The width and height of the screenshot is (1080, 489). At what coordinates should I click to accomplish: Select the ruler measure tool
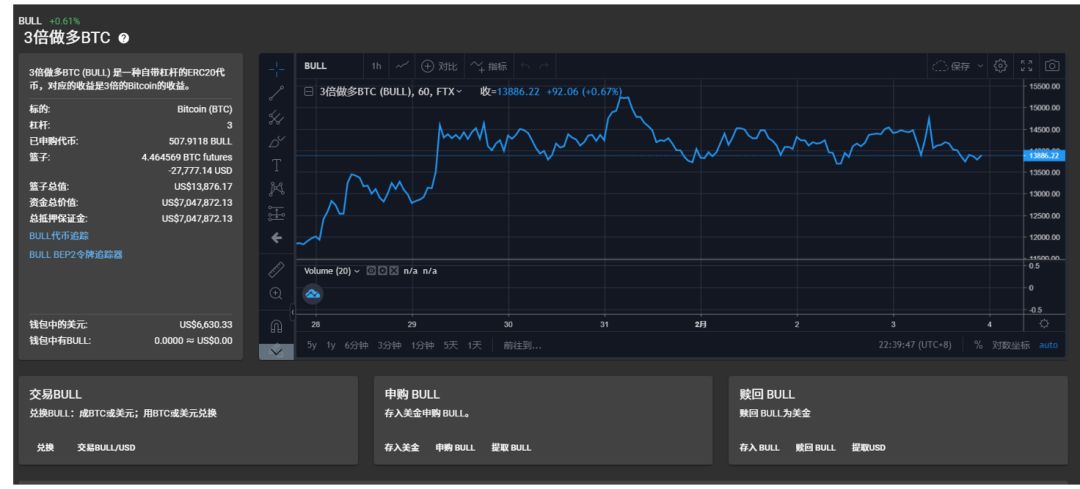pos(276,270)
